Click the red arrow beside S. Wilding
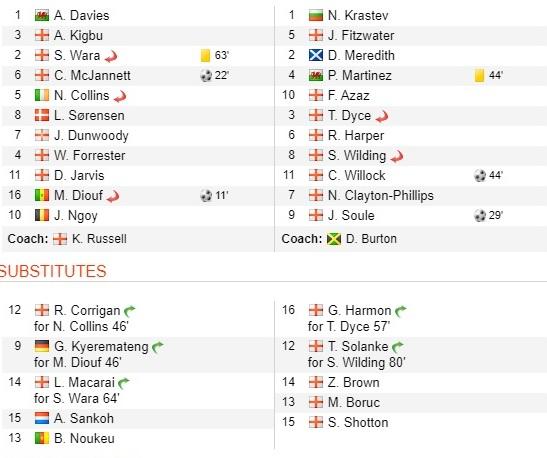 397,157
